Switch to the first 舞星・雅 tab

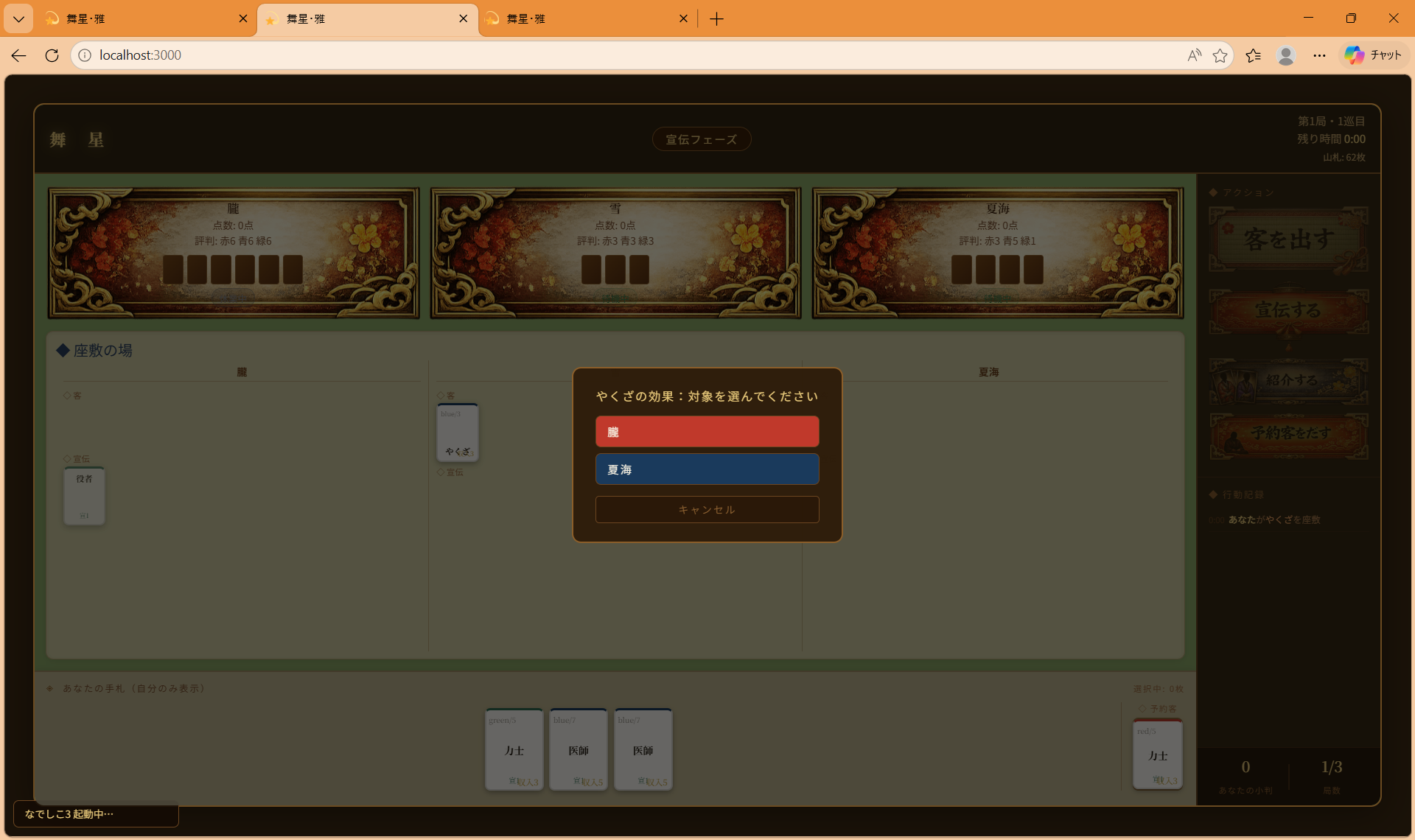point(140,19)
